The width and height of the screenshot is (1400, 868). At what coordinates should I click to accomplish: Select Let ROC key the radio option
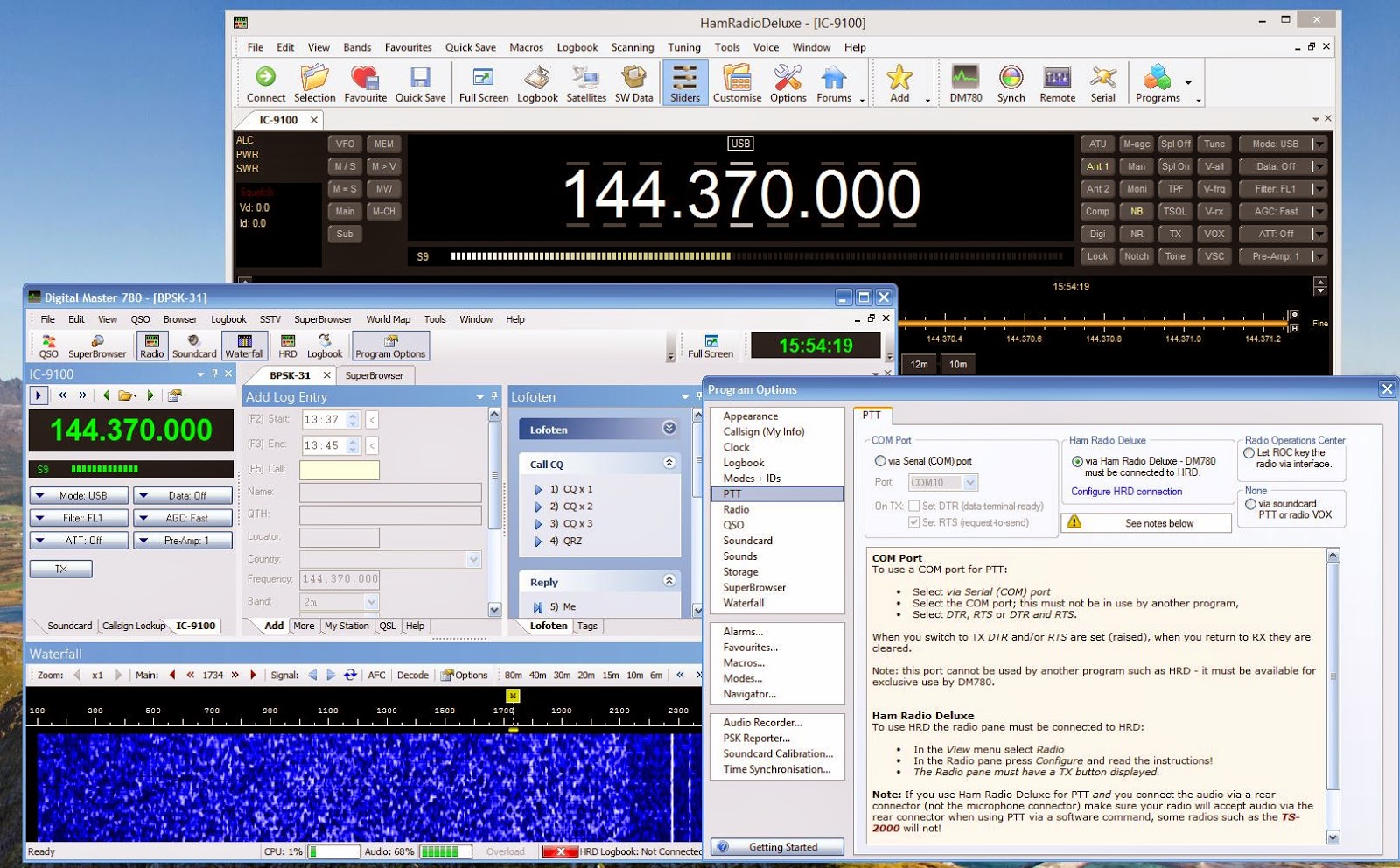(1249, 452)
